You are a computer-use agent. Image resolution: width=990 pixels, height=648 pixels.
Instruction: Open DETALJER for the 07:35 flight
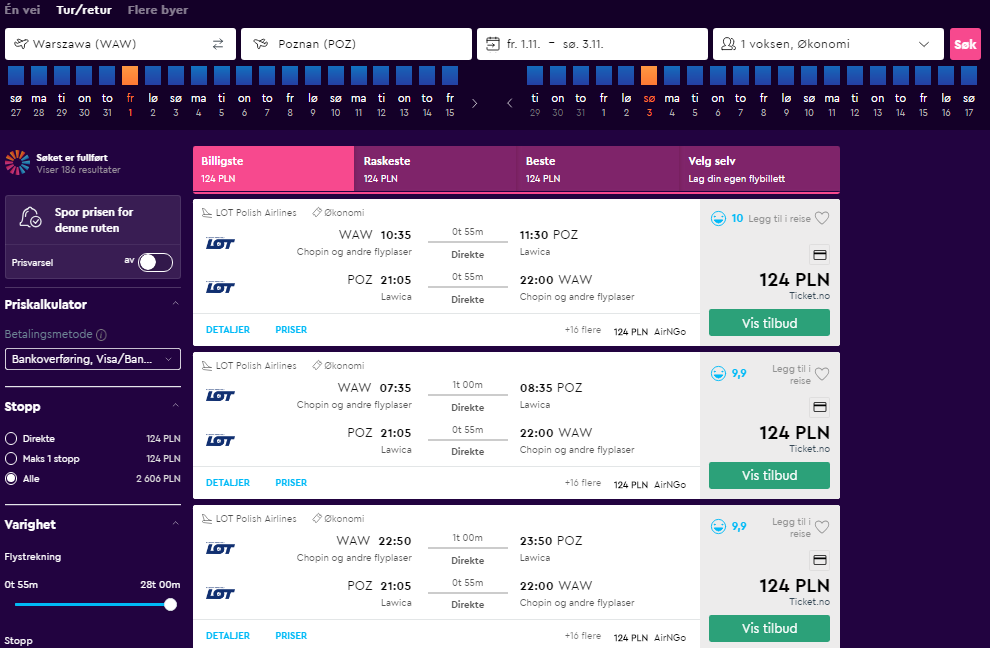pyautogui.click(x=228, y=483)
